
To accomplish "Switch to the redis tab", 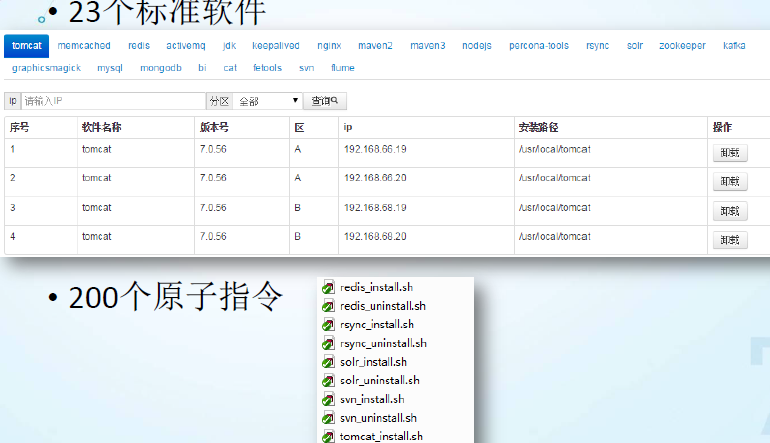I will point(139,46).
